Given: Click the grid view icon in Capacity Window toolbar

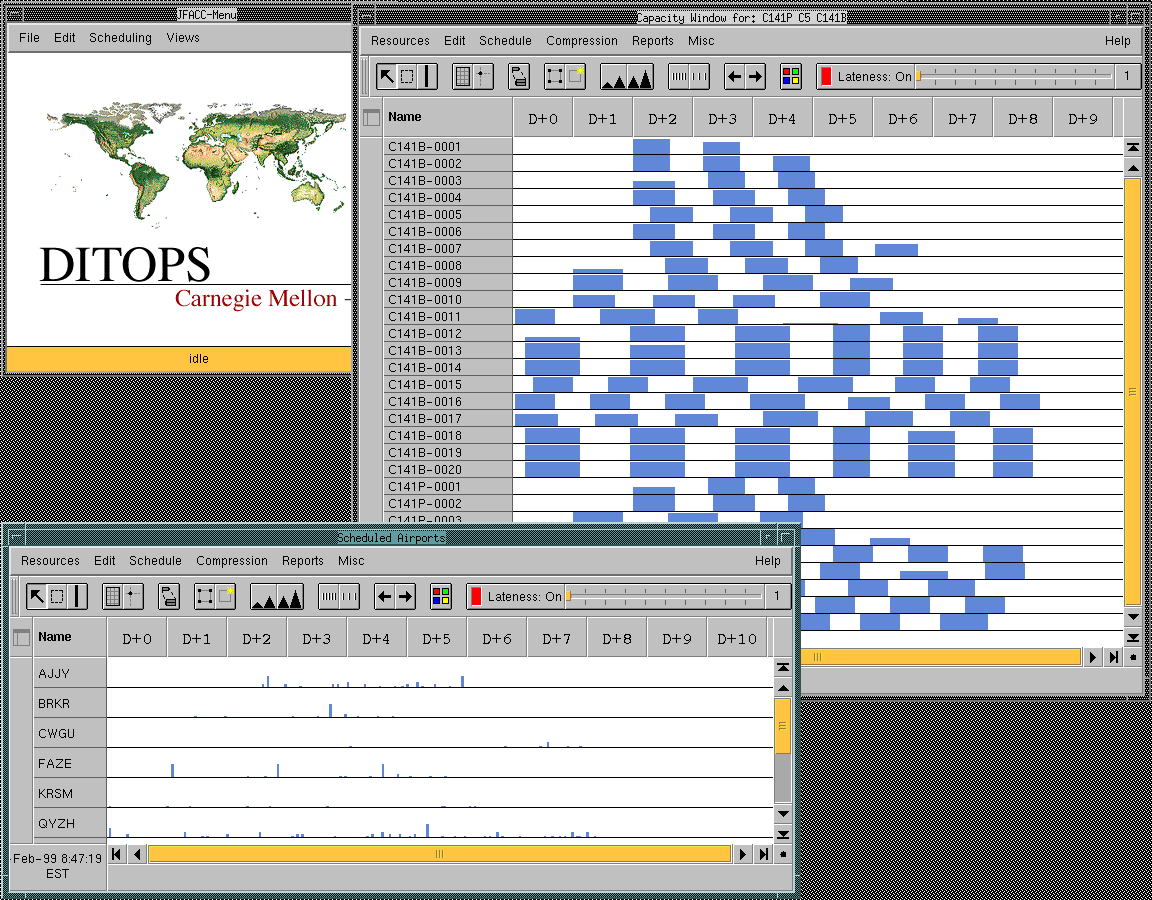Looking at the screenshot, I should click(462, 76).
